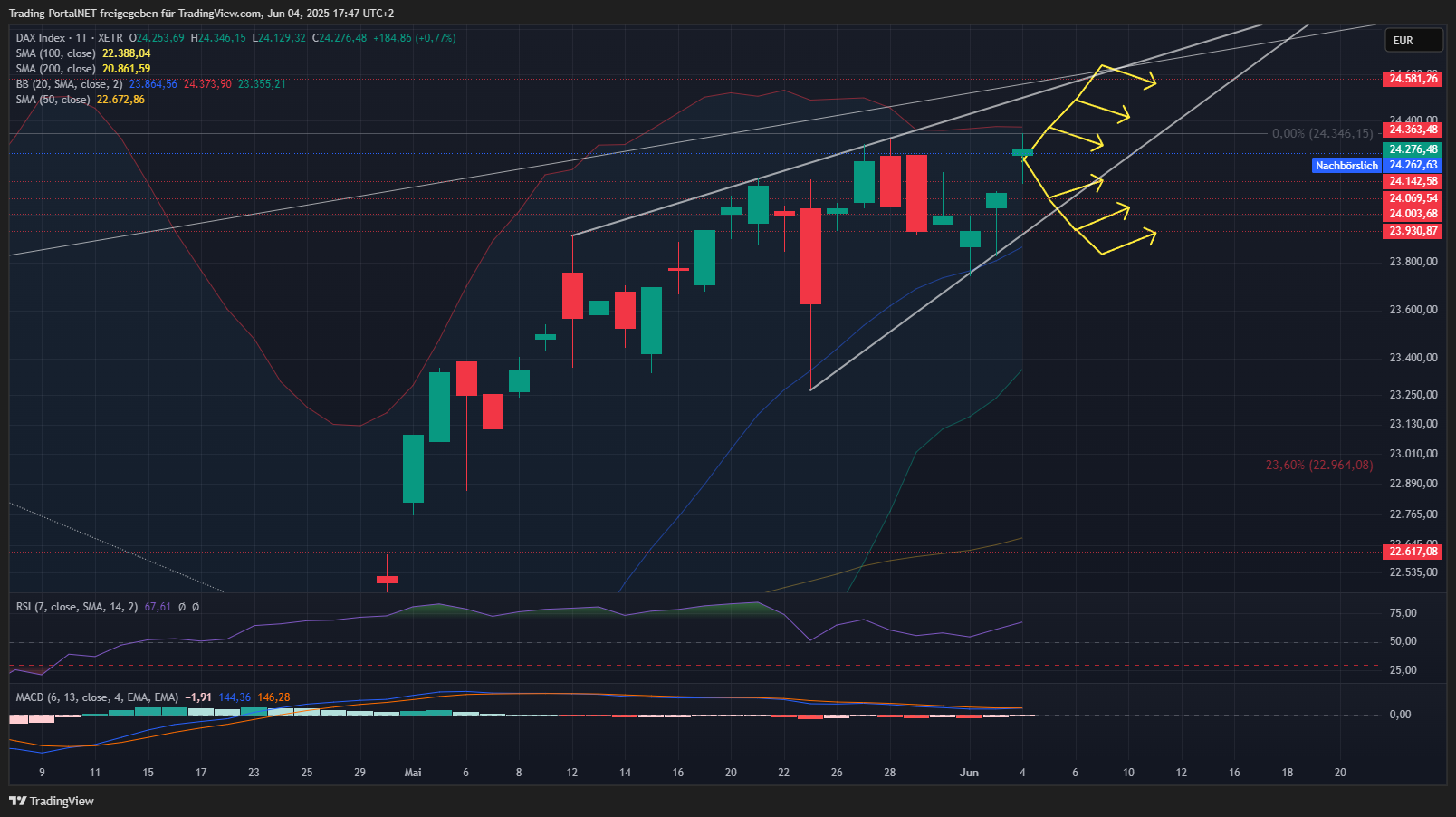Click the BB (20, SMA, close, 2) legend
The image size is (1456, 817).
[69, 84]
